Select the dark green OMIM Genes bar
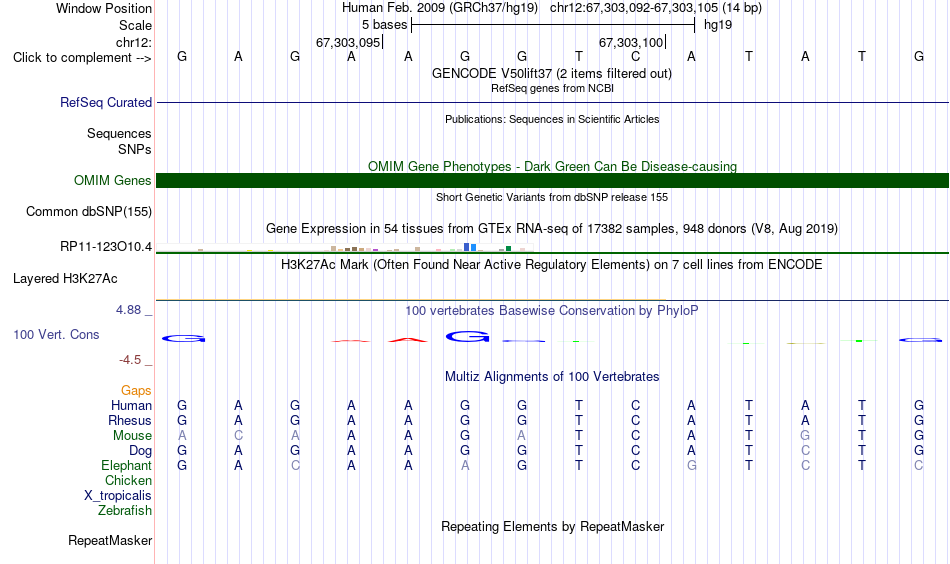The height and width of the screenshot is (564, 950). click(552, 181)
